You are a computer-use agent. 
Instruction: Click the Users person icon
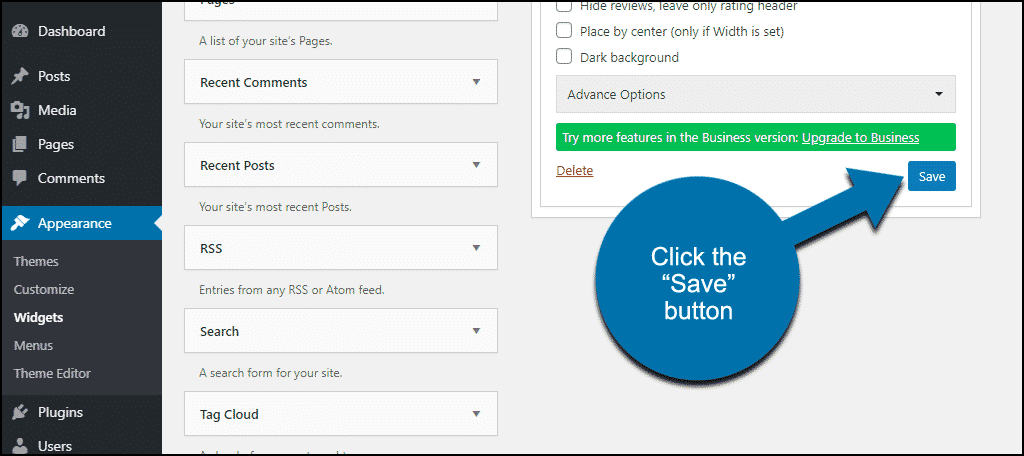tap(20, 447)
